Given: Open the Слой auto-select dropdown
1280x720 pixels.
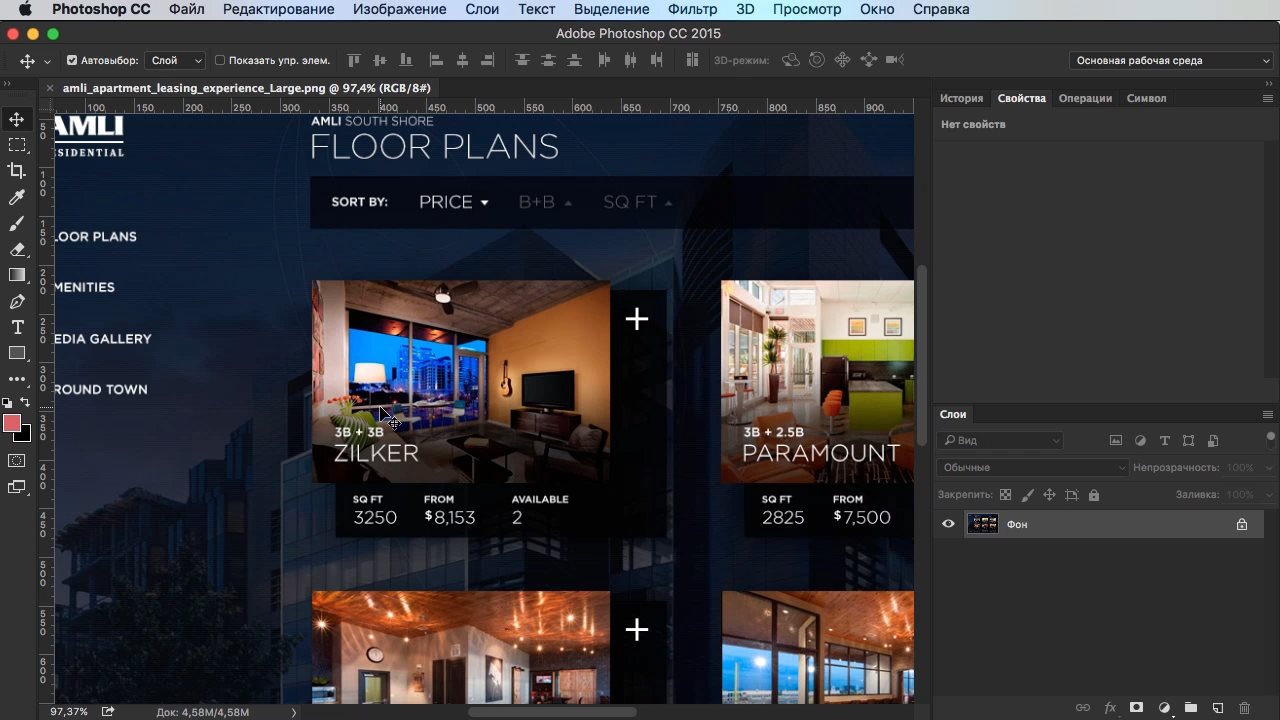Looking at the screenshot, I should point(175,61).
